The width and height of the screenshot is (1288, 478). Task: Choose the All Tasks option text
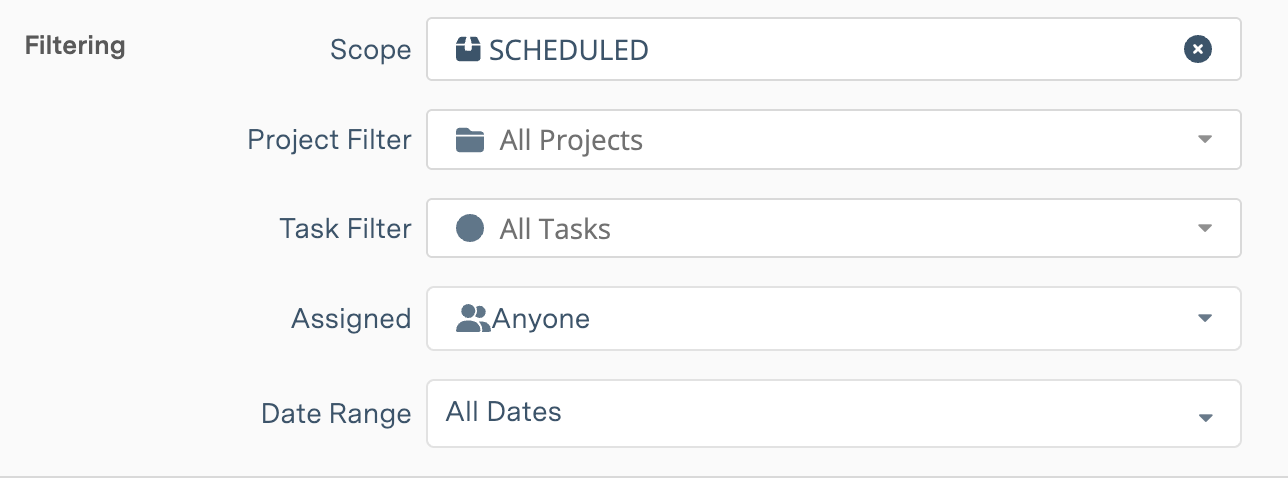pyautogui.click(x=555, y=230)
